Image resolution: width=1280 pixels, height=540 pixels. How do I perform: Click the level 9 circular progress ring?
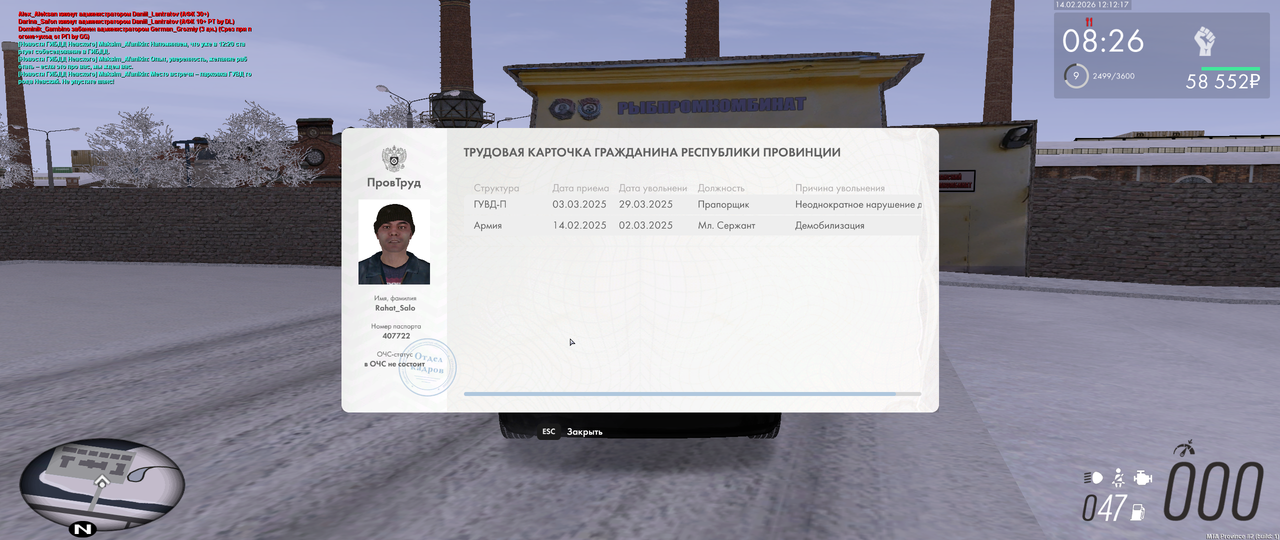point(1076,76)
